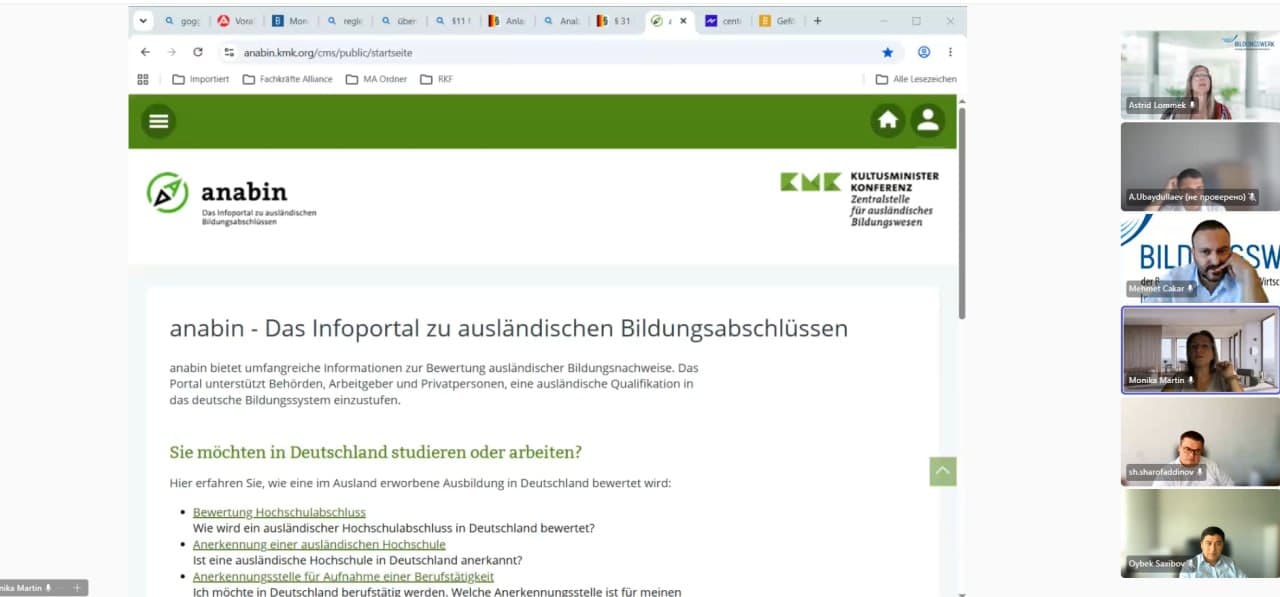1280x597 pixels.
Task: Open the Bewertung Hochschulabschluss link
Action: [279, 512]
